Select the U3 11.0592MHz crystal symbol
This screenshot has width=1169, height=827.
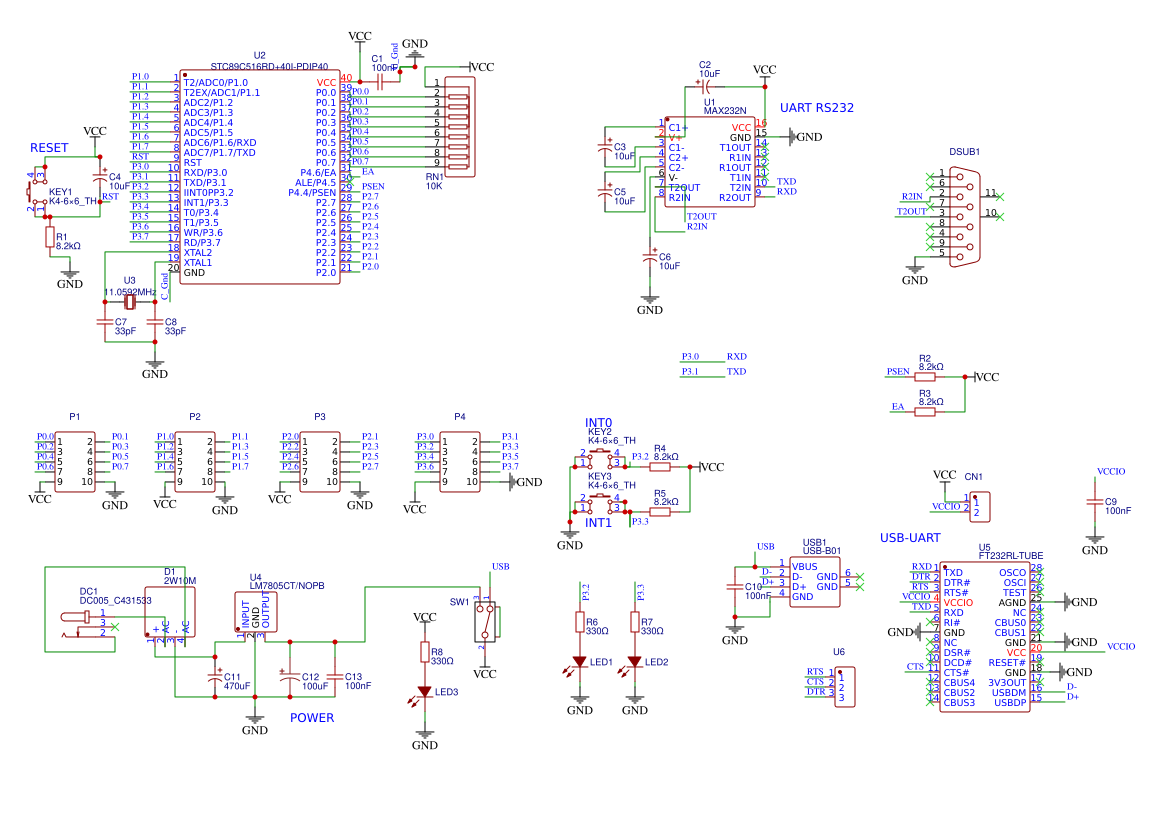click(130, 302)
